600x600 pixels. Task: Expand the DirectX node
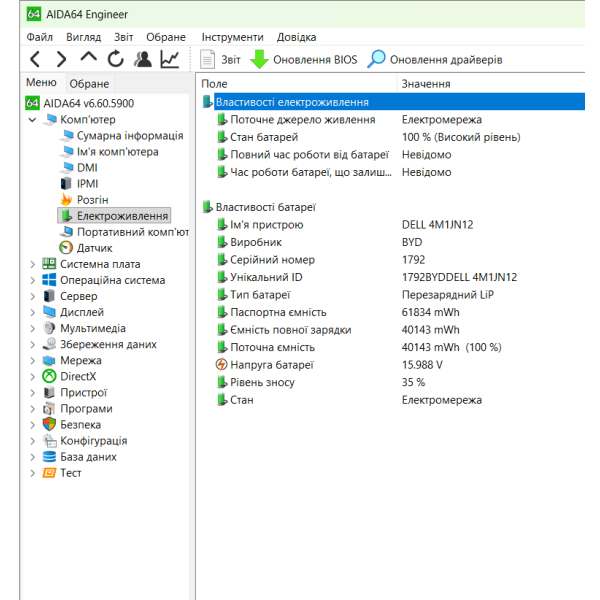click(33, 377)
